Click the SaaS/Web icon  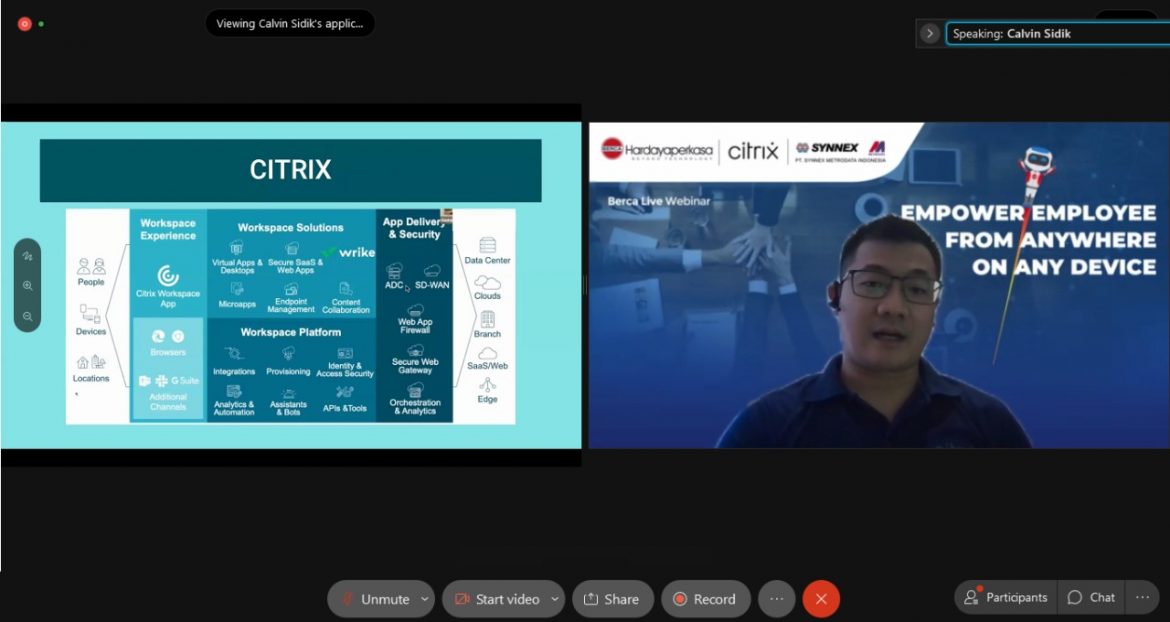[487, 354]
